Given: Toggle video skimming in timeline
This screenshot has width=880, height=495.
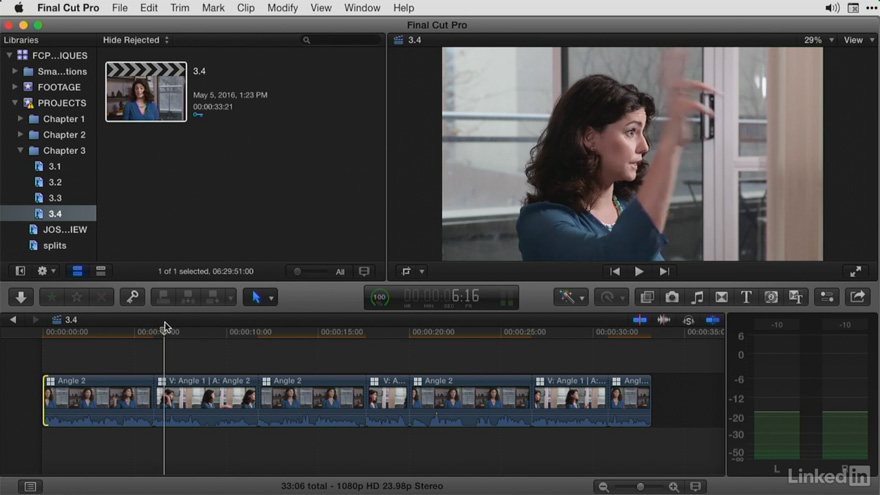Looking at the screenshot, I should [x=640, y=320].
